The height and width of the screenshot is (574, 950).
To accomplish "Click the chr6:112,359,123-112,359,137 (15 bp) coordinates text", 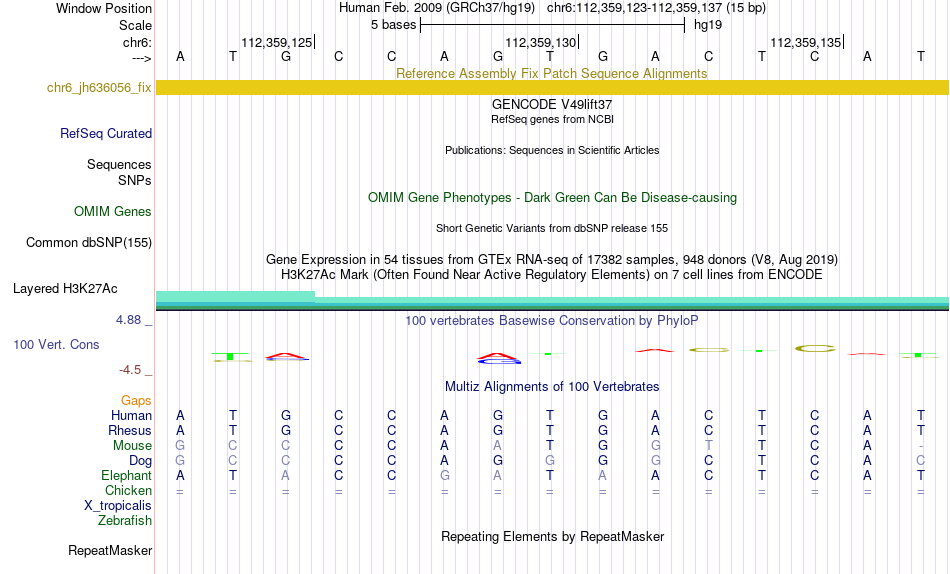I will pos(656,8).
